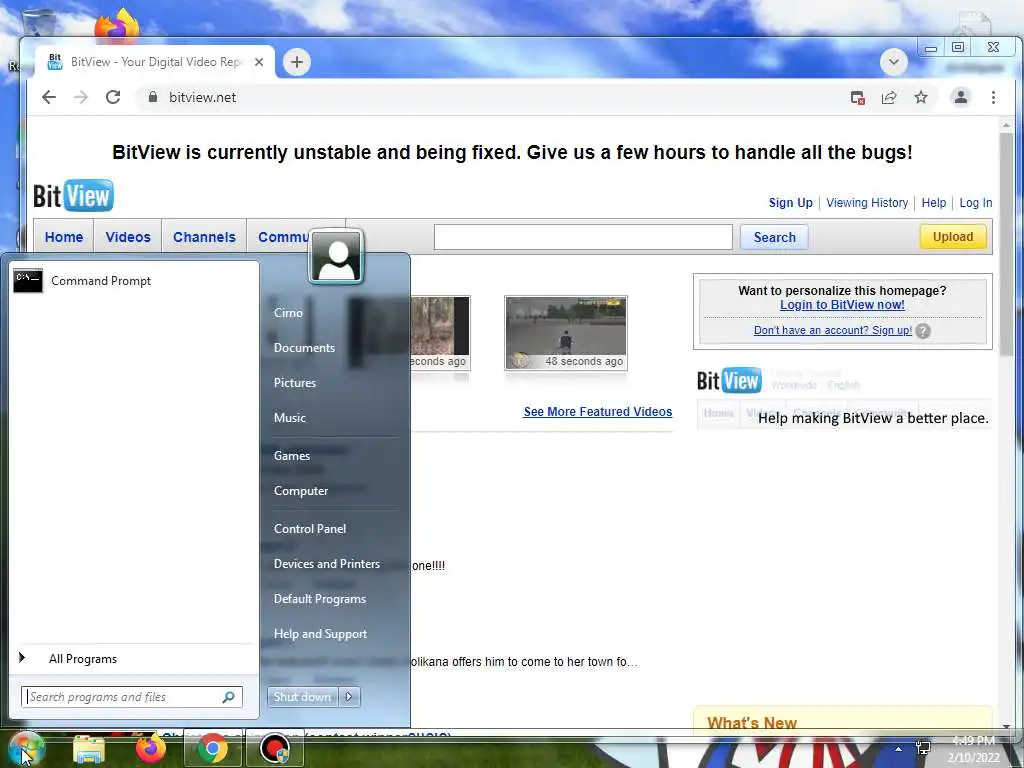Open the Videos tab on BitView
The width and height of the screenshot is (1024, 768).
pos(128,237)
